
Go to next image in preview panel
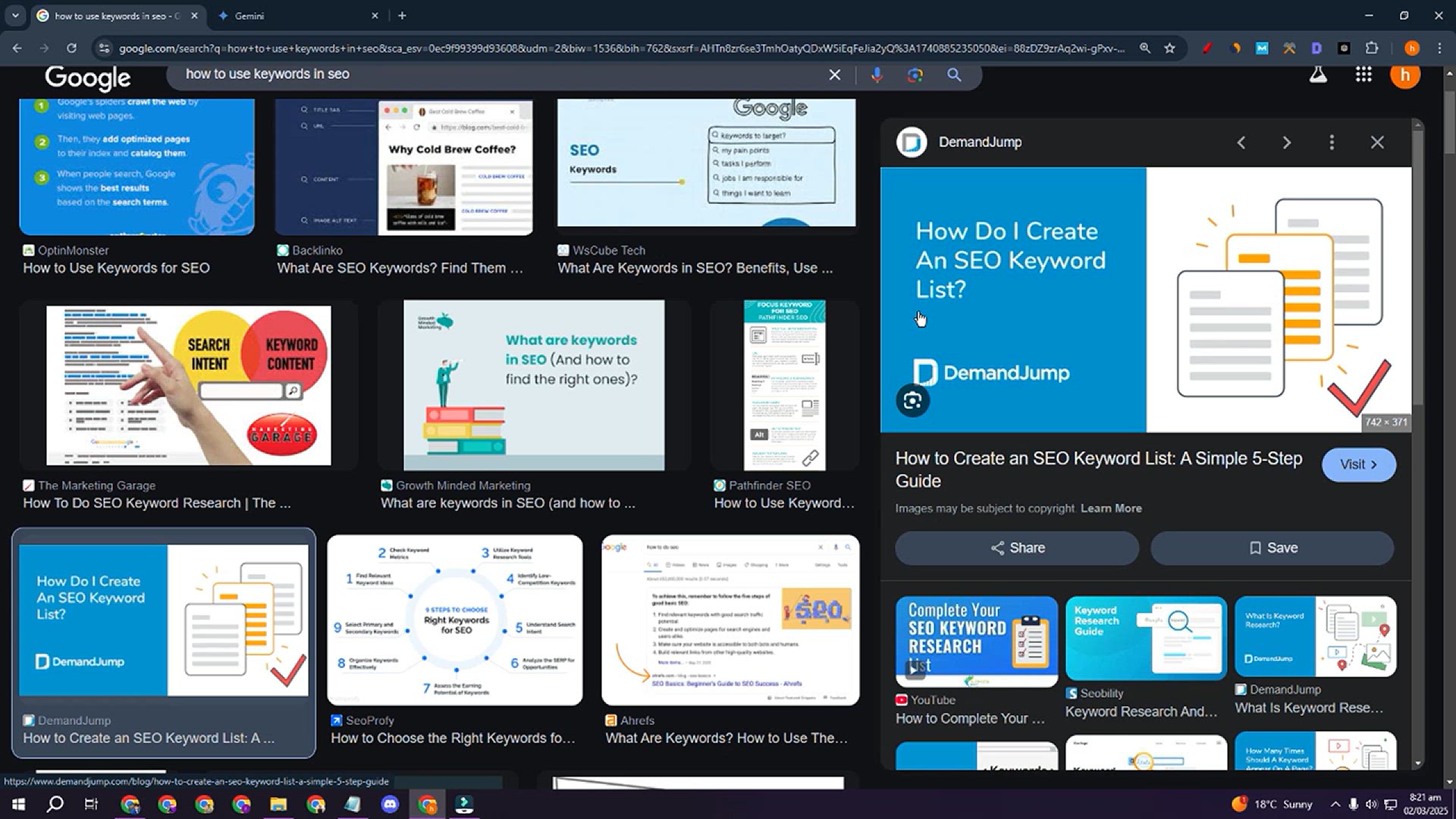(x=1286, y=143)
